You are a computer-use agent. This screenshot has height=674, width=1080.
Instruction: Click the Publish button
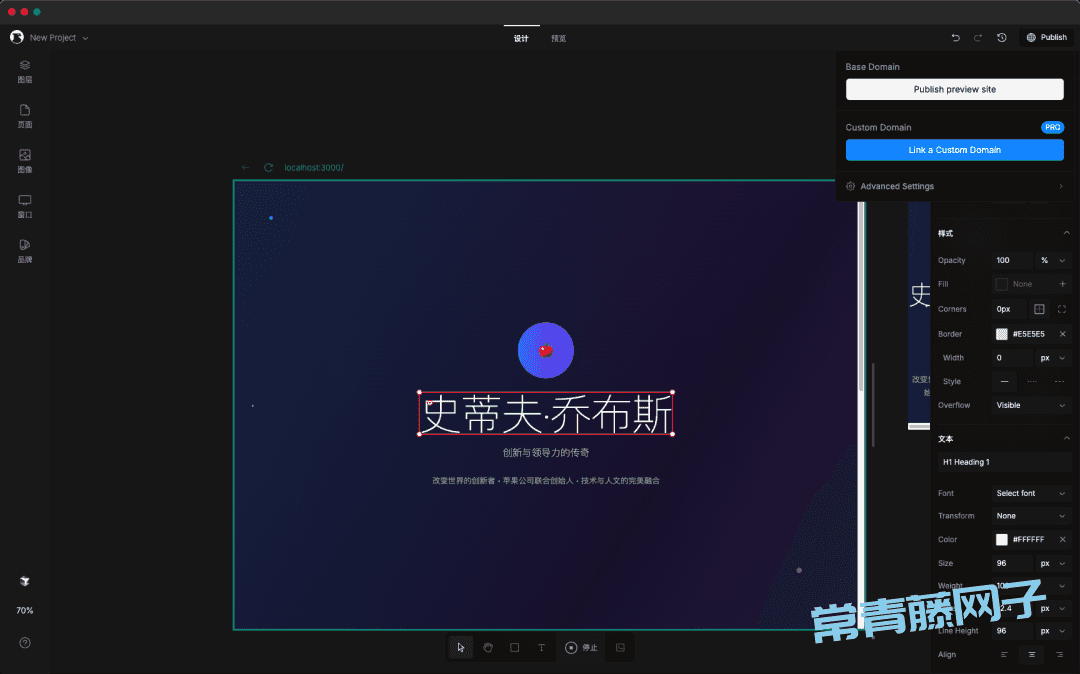(1046, 37)
